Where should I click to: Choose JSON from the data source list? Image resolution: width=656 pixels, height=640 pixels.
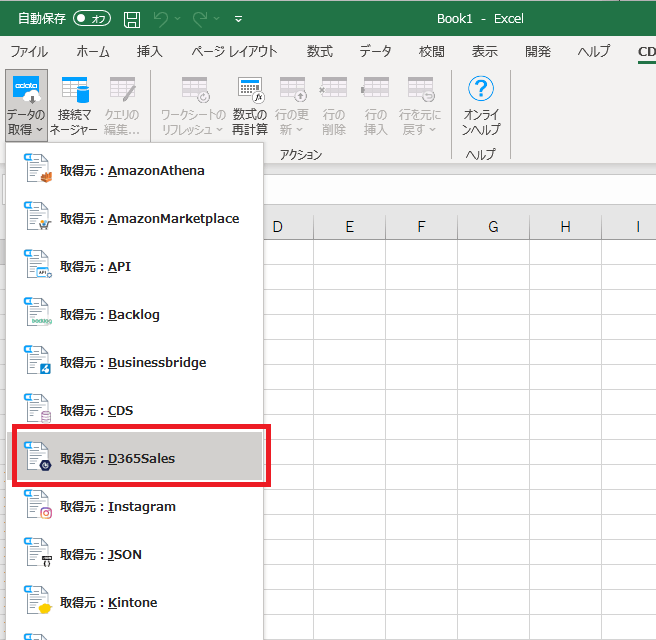point(100,555)
